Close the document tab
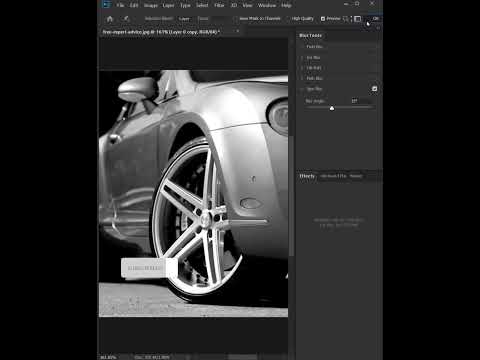 pos(238,31)
